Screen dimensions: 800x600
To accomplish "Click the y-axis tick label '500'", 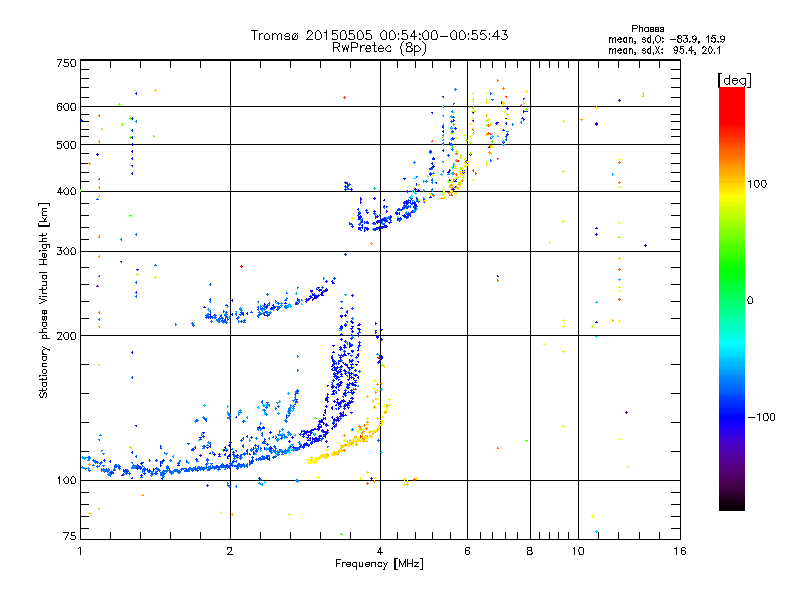I will pyautogui.click(x=66, y=145).
